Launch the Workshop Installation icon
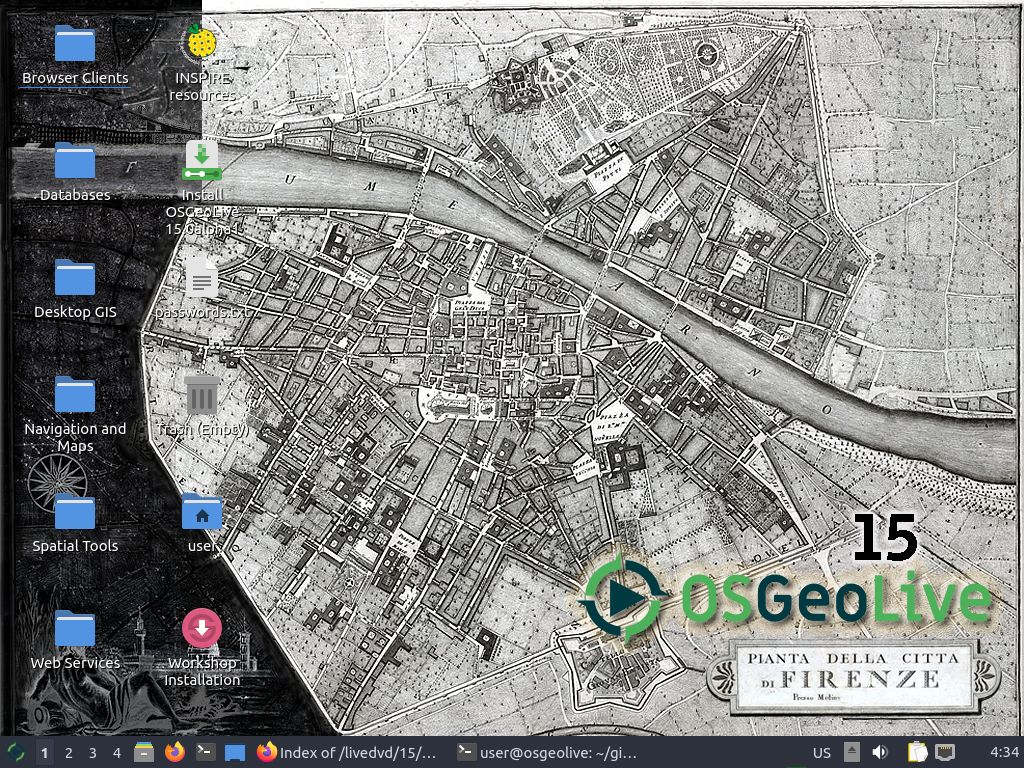The width and height of the screenshot is (1024, 768). click(202, 630)
